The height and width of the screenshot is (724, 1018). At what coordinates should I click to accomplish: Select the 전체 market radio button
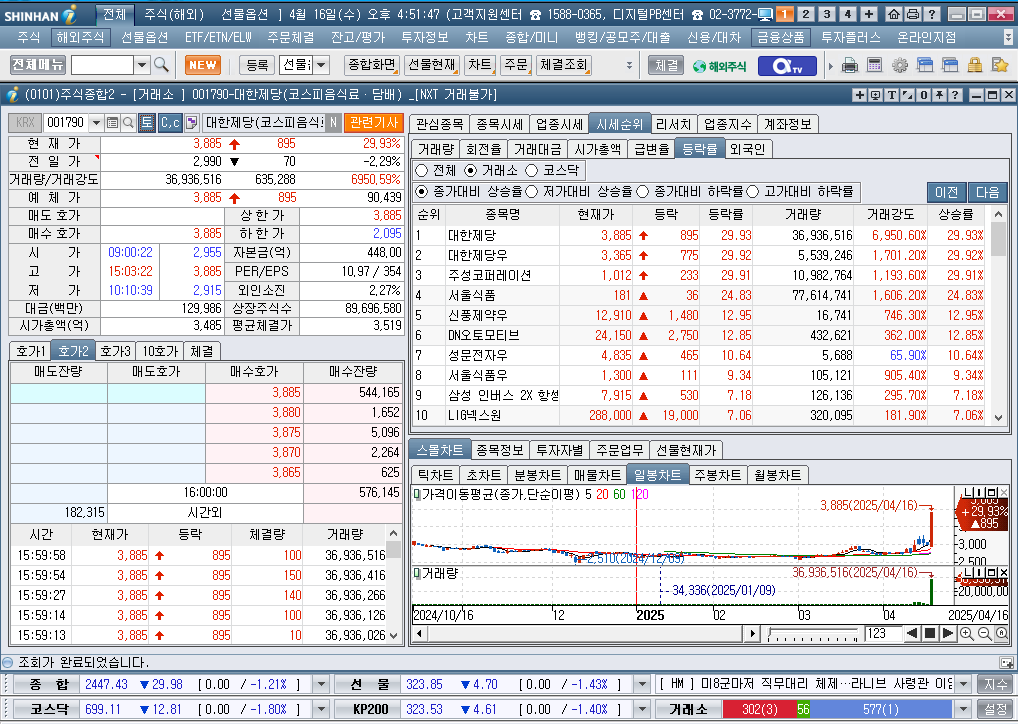[422, 171]
